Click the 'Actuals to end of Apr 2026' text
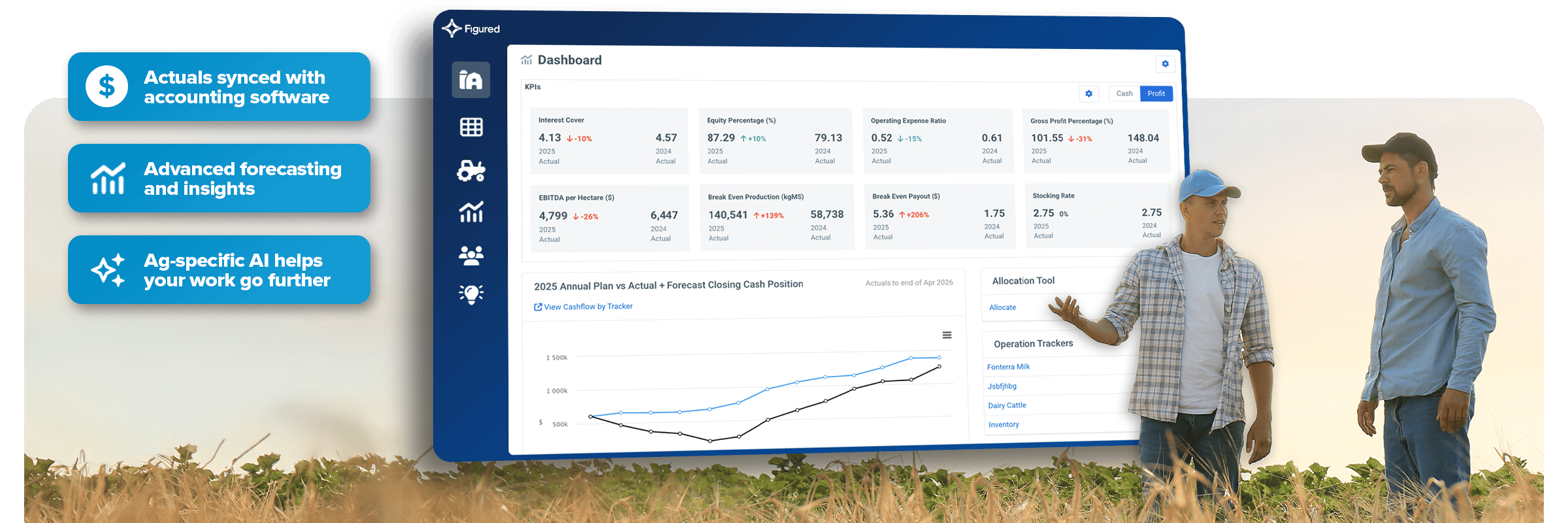Screen dimensions: 1568x523 pyautogui.click(x=909, y=283)
